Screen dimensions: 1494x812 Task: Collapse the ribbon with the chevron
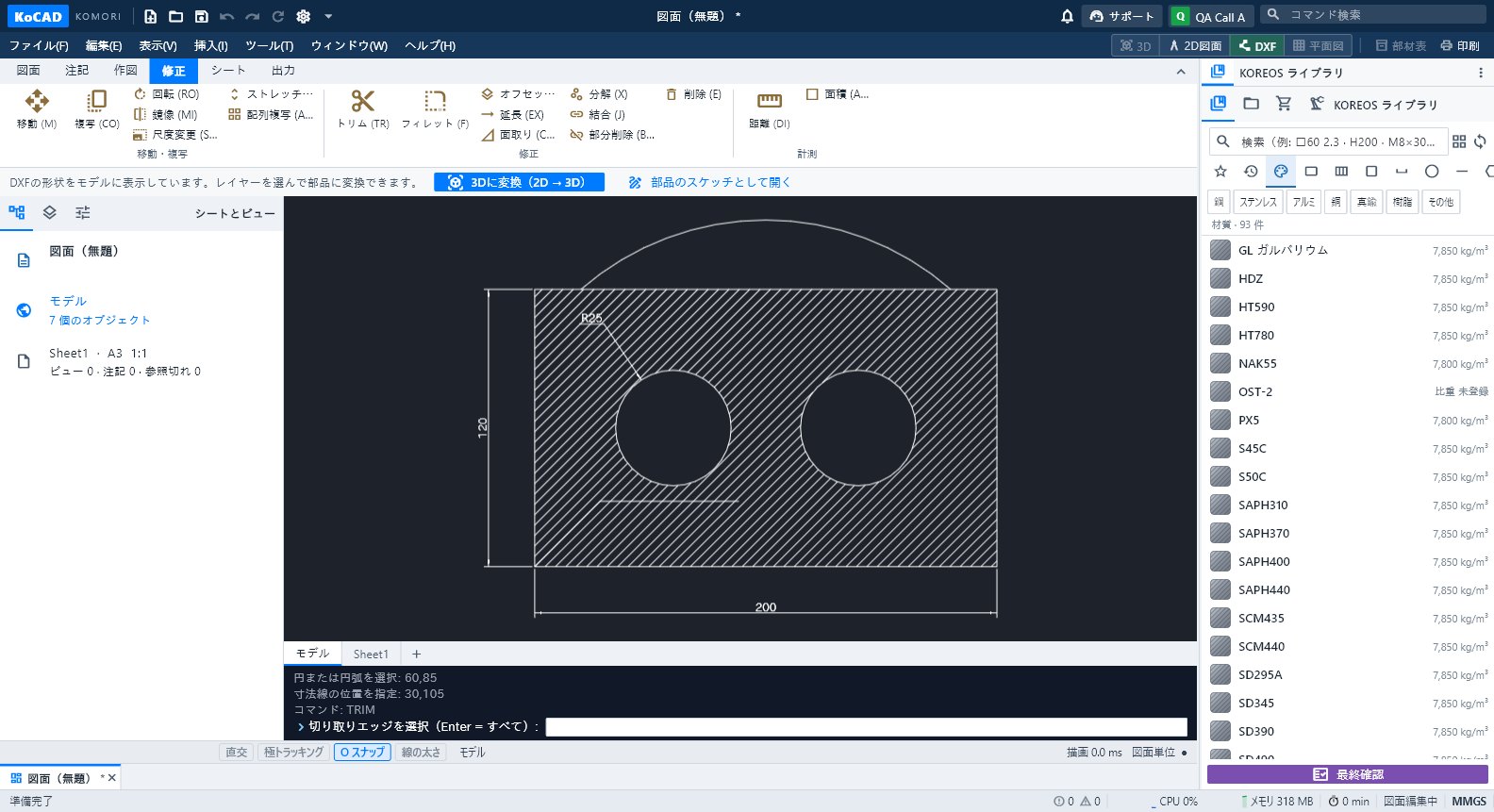tap(1181, 72)
